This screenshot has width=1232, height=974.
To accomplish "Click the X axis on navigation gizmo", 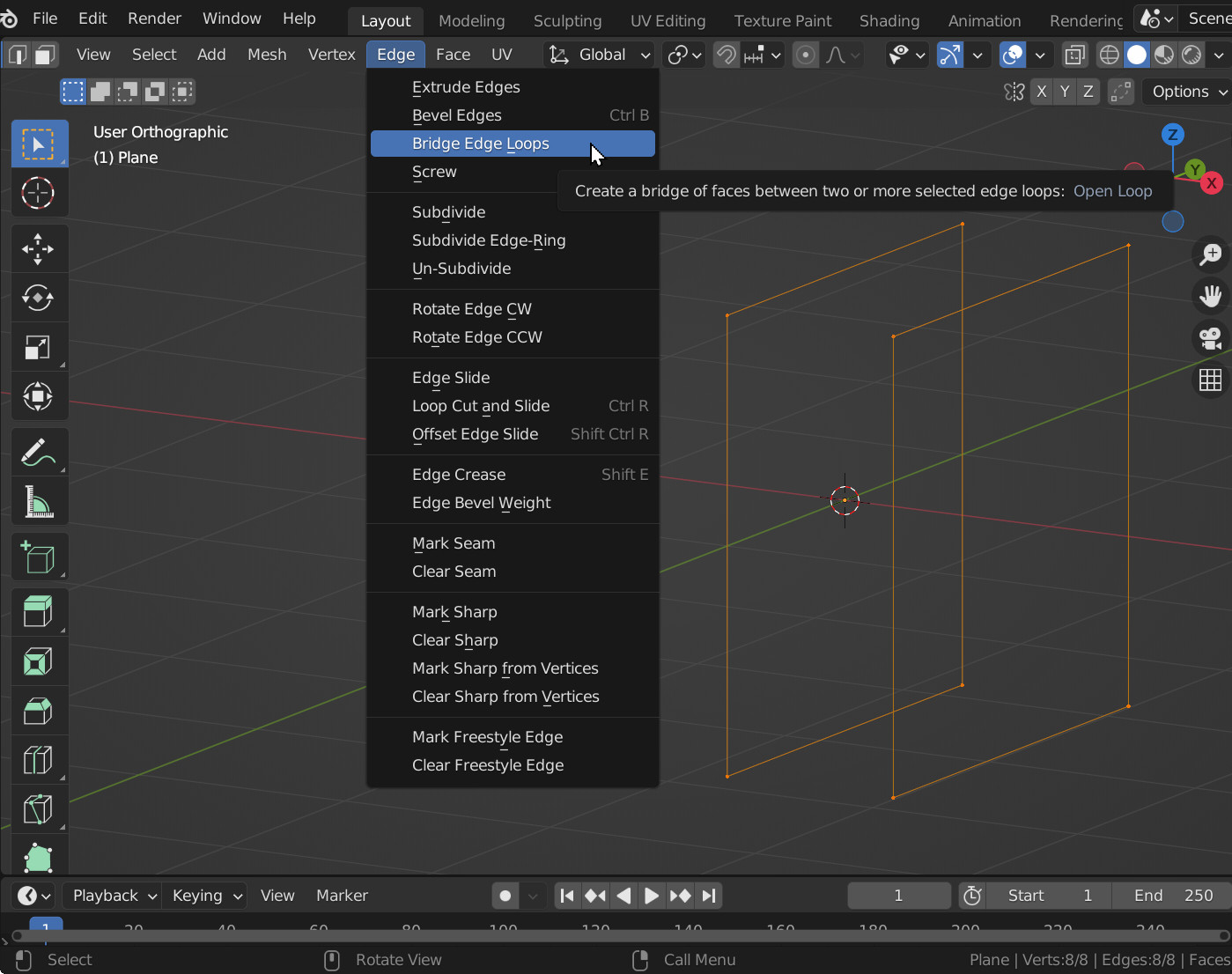I will tap(1213, 183).
